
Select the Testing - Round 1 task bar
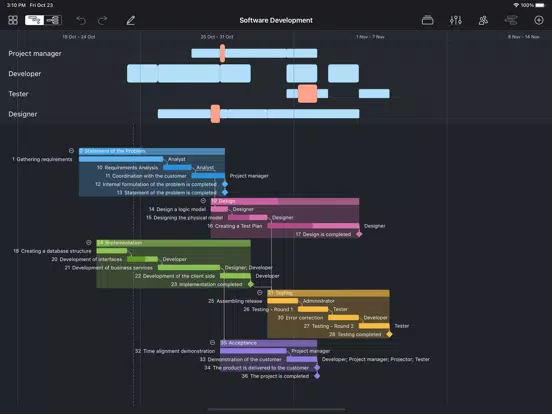coord(313,309)
